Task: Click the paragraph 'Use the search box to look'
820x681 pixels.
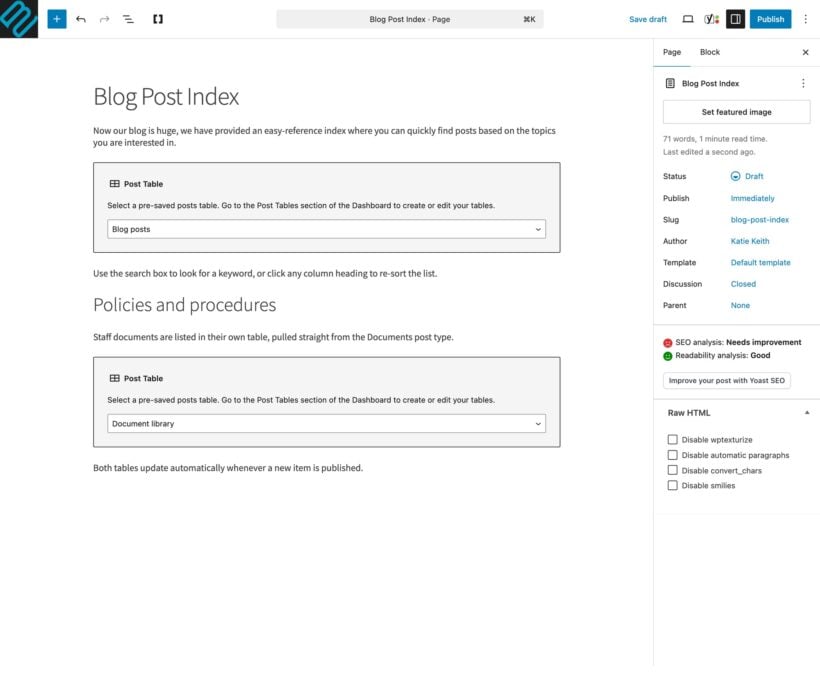Action: tap(265, 274)
